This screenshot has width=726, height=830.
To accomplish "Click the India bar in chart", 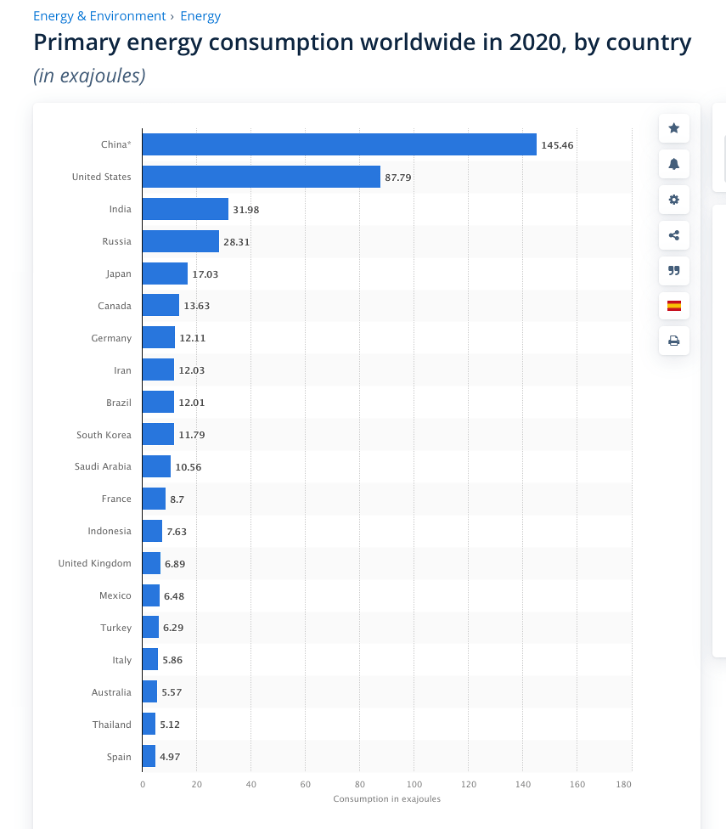I will pos(185,209).
